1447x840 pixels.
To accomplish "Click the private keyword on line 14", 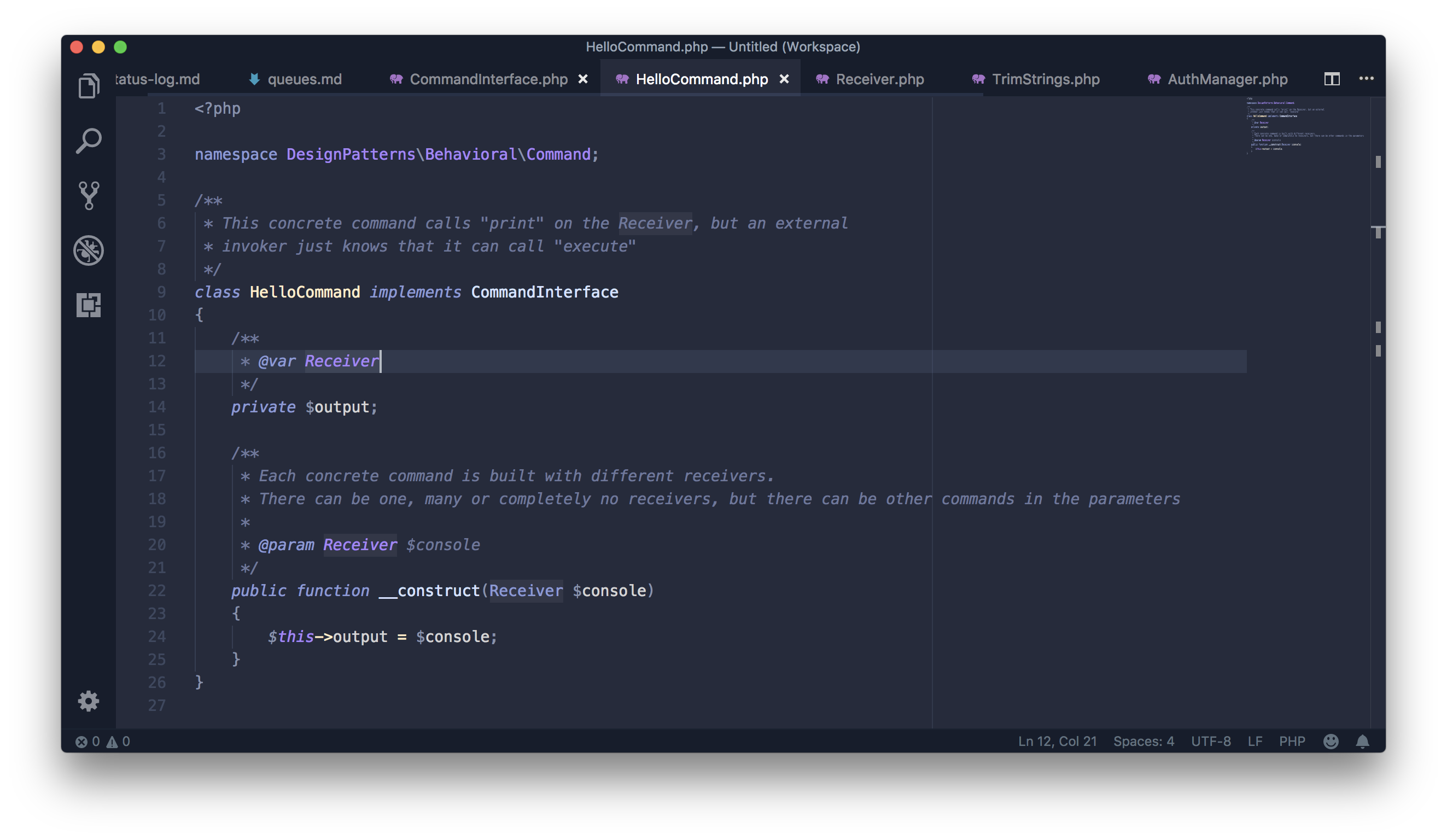I will (x=263, y=407).
